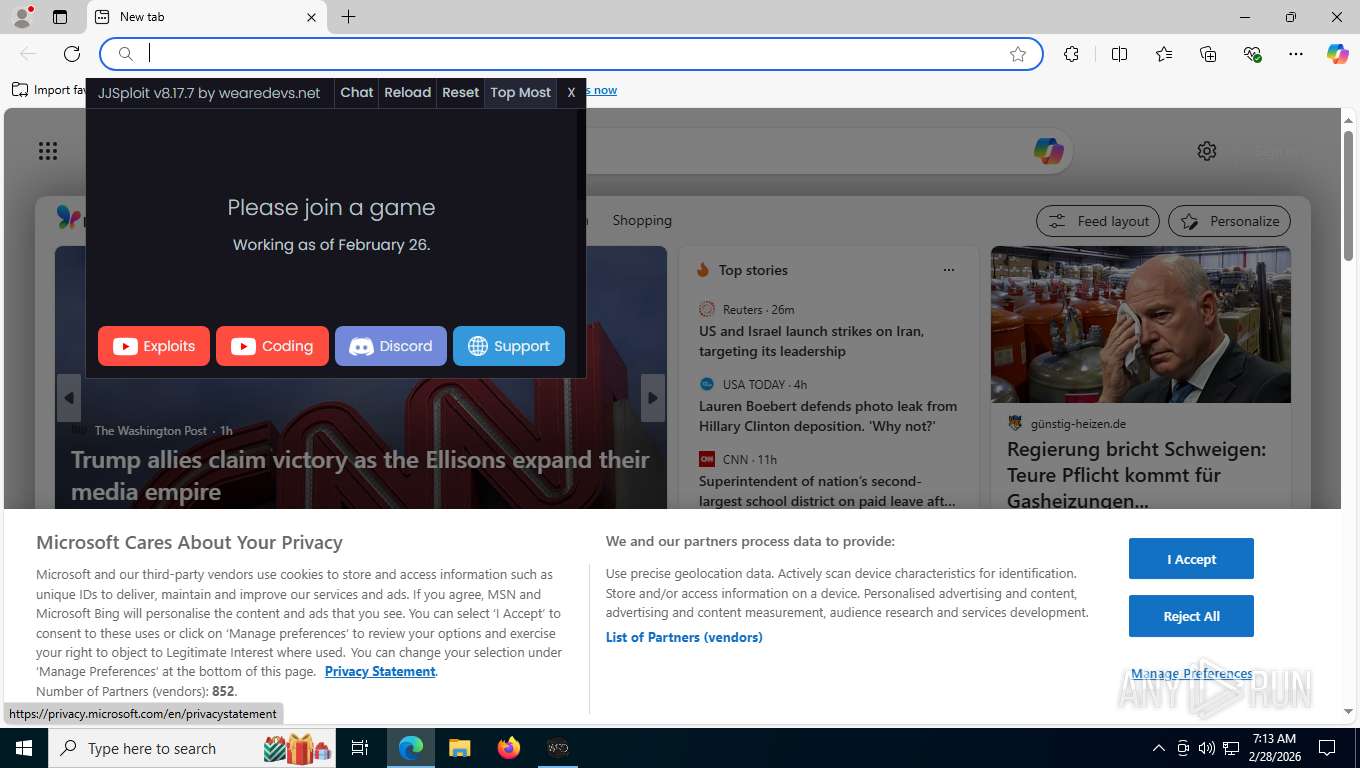Image resolution: width=1360 pixels, height=768 pixels.
Task: Open JJSploit taskbar icon
Action: (x=558, y=748)
